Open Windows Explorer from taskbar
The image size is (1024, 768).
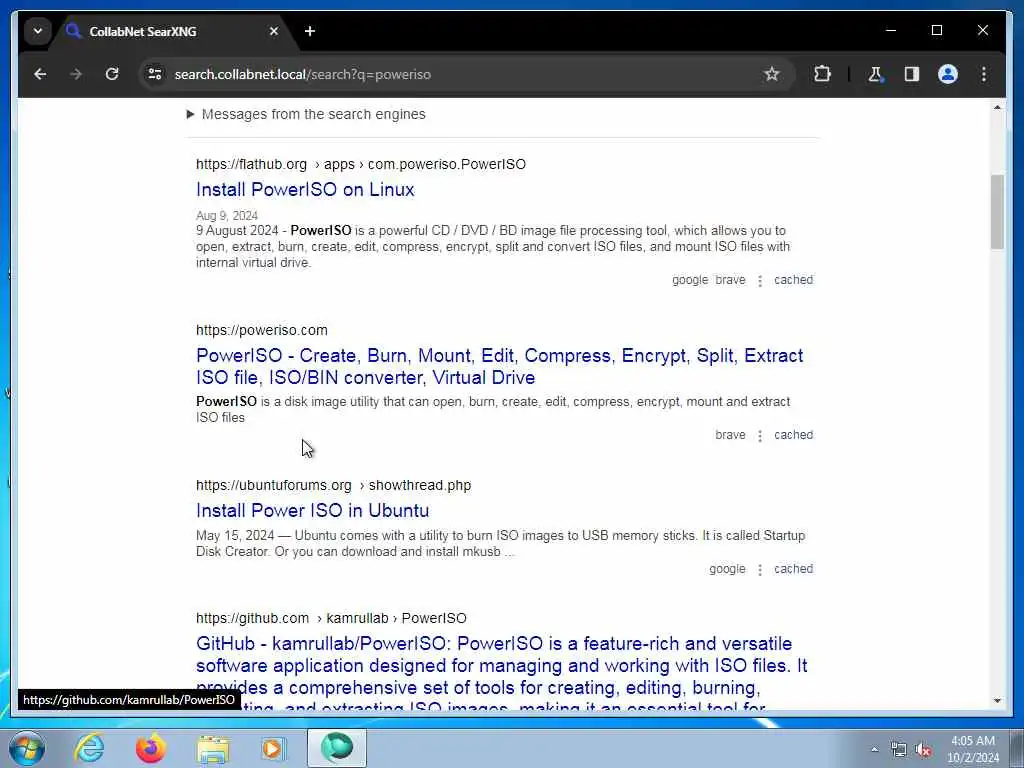pos(213,748)
